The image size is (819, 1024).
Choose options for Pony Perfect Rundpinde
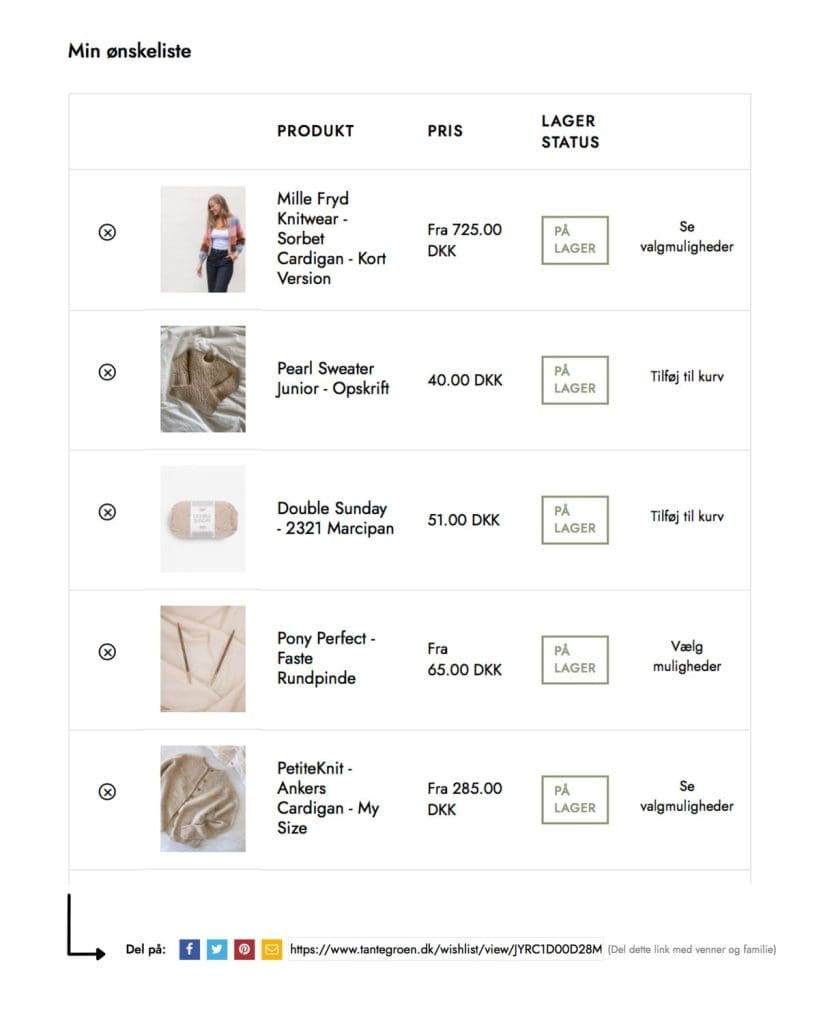point(686,657)
